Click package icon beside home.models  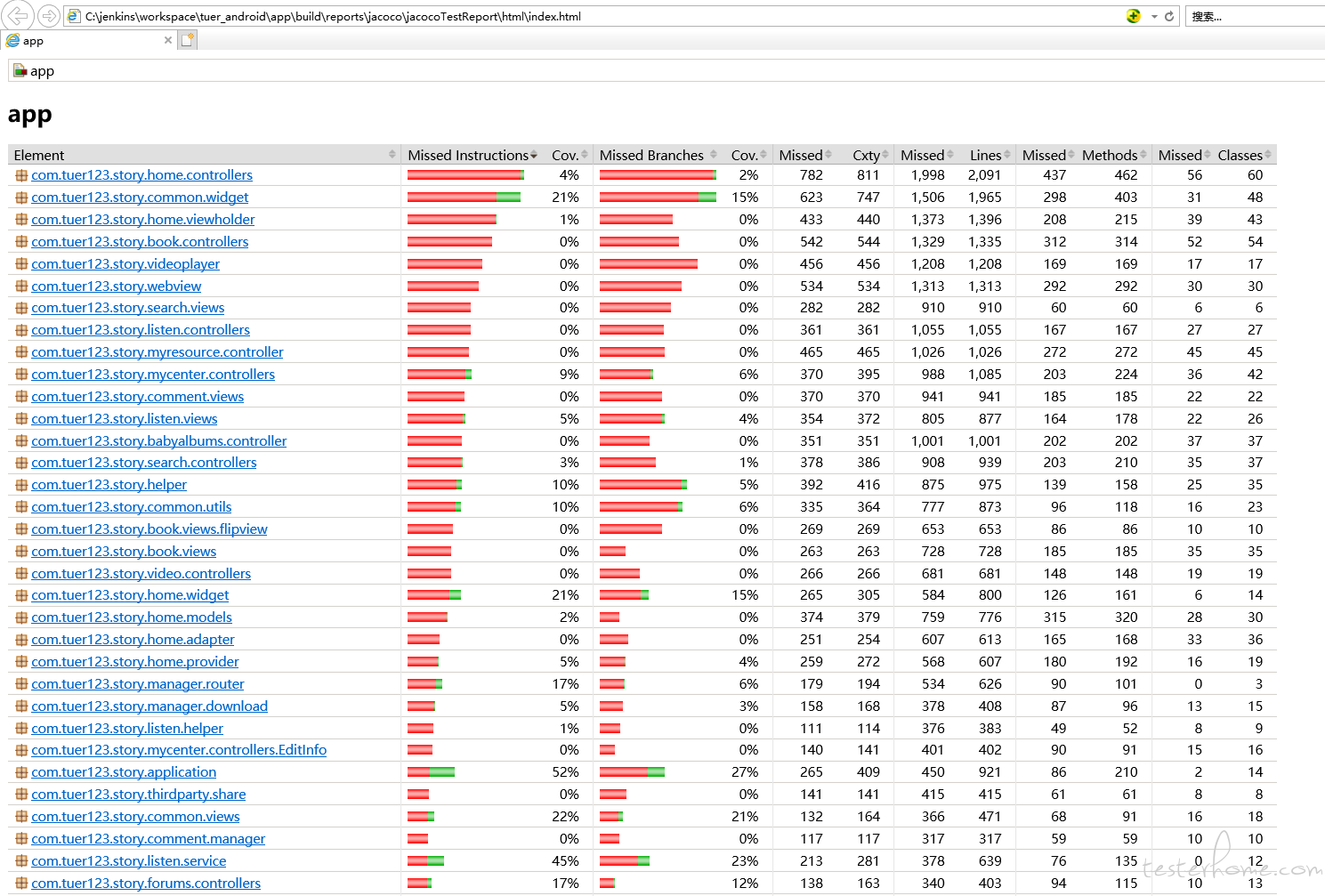(21, 618)
